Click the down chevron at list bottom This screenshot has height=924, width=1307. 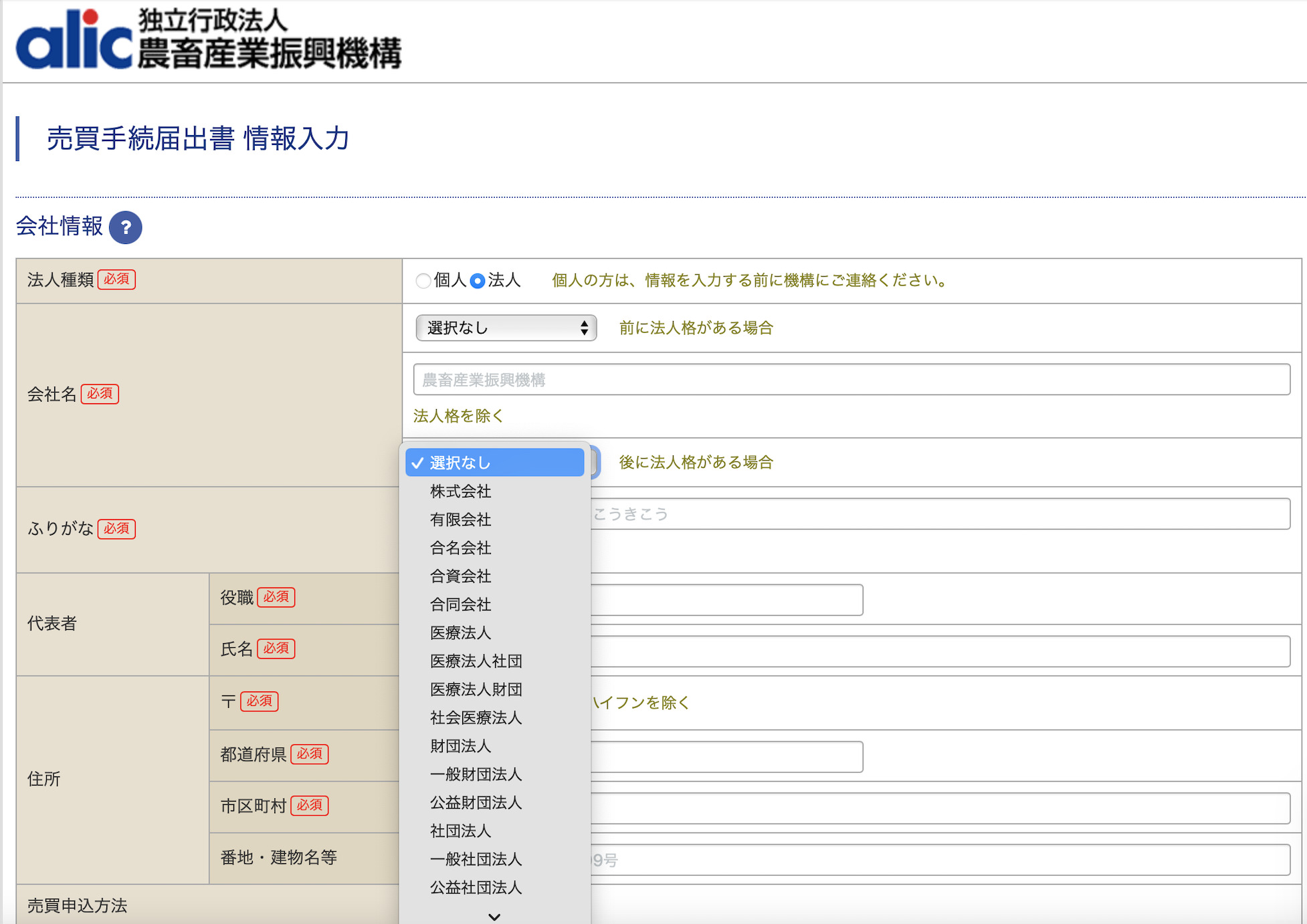tap(494, 917)
